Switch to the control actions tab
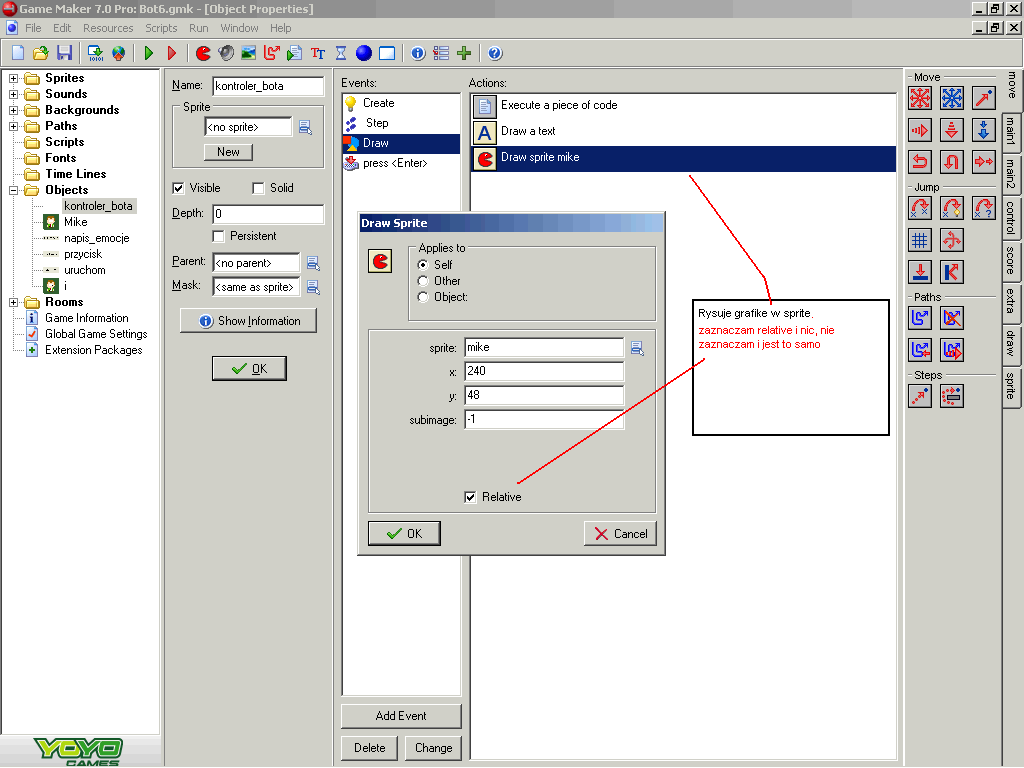This screenshot has height=768, width=1024. (1011, 217)
